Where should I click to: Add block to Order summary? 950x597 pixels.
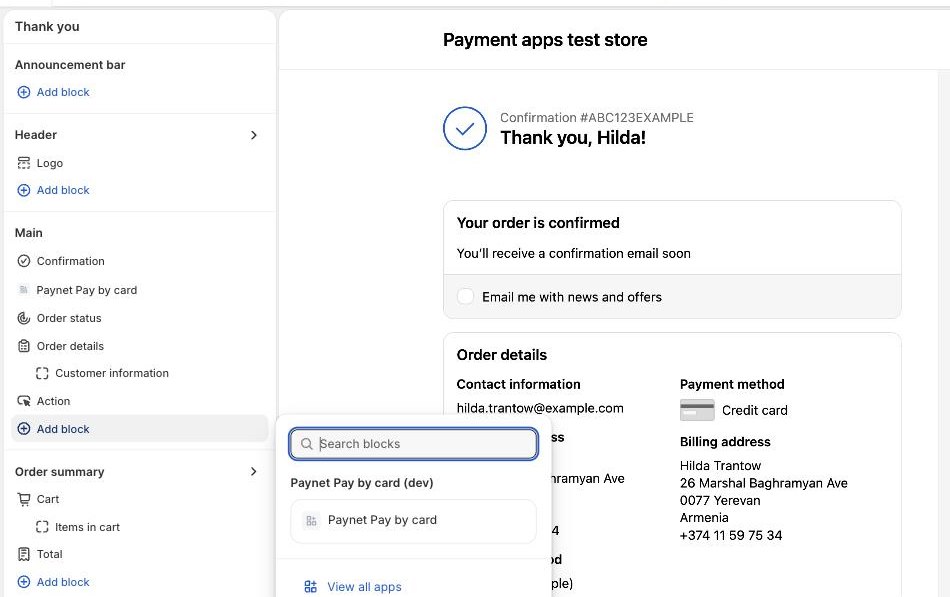63,582
